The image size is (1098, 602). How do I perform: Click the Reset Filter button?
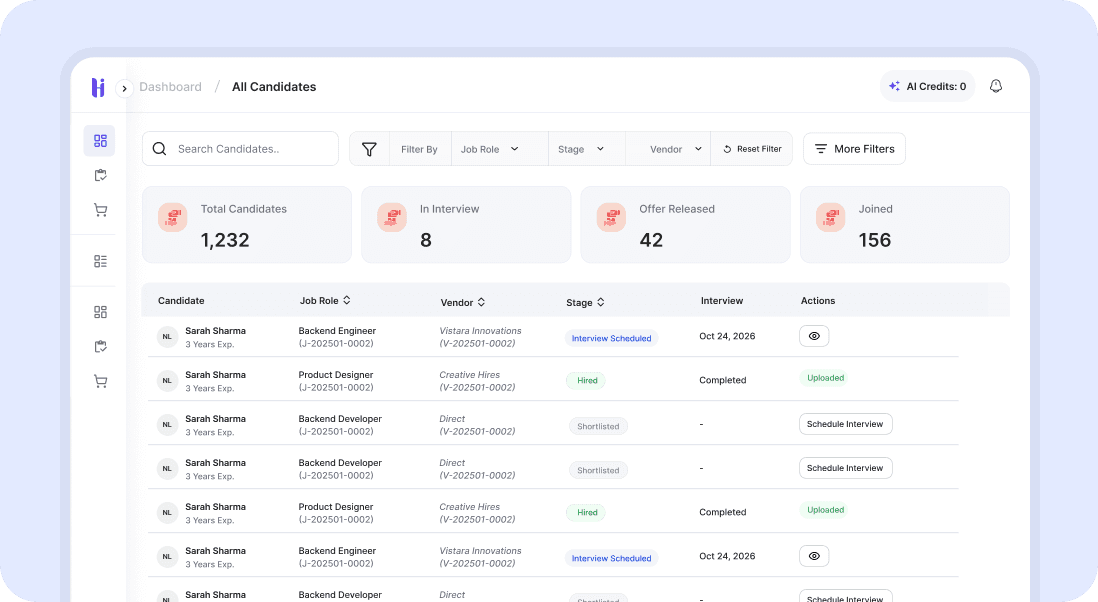(x=751, y=148)
